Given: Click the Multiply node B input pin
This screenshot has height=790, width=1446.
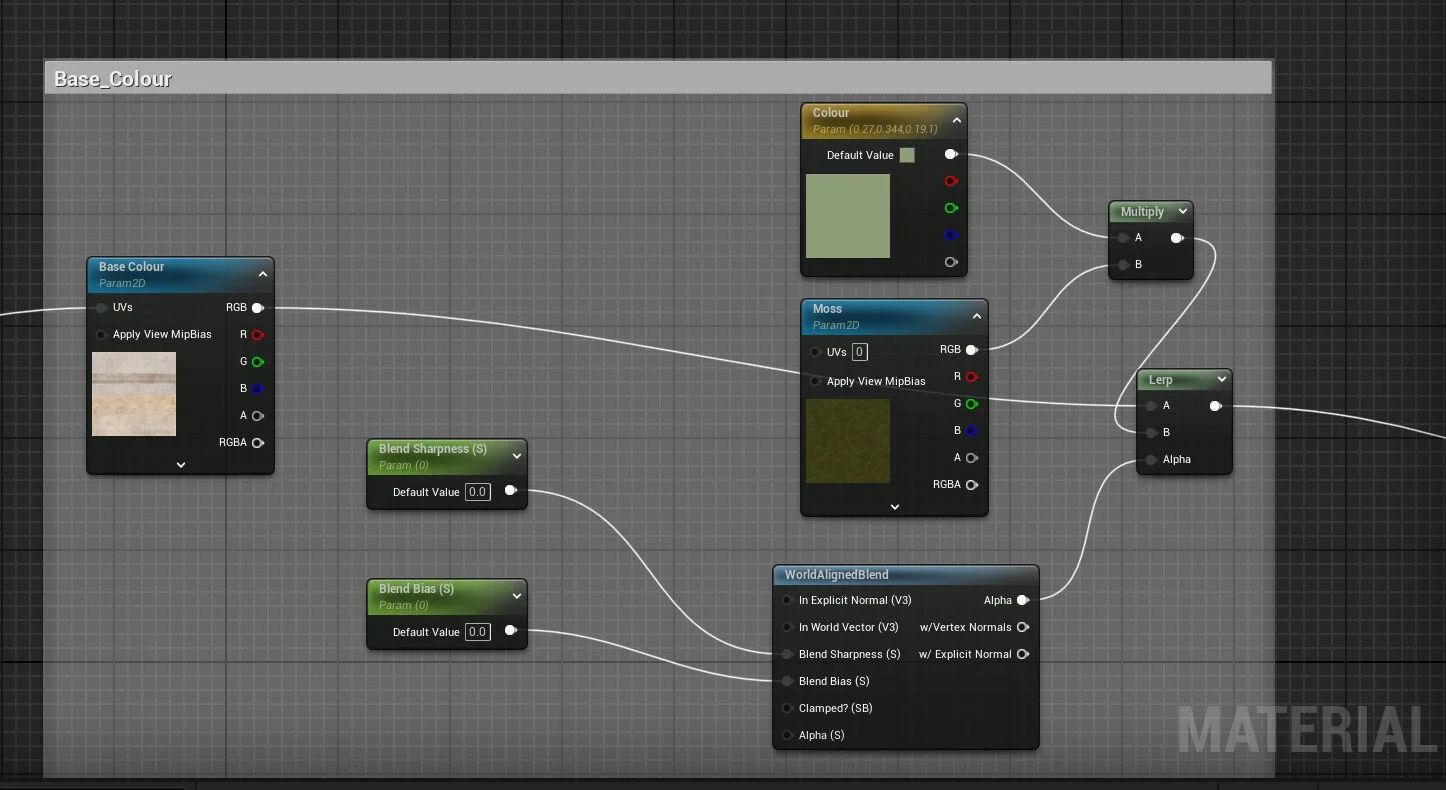Looking at the screenshot, I should click(x=1123, y=265).
